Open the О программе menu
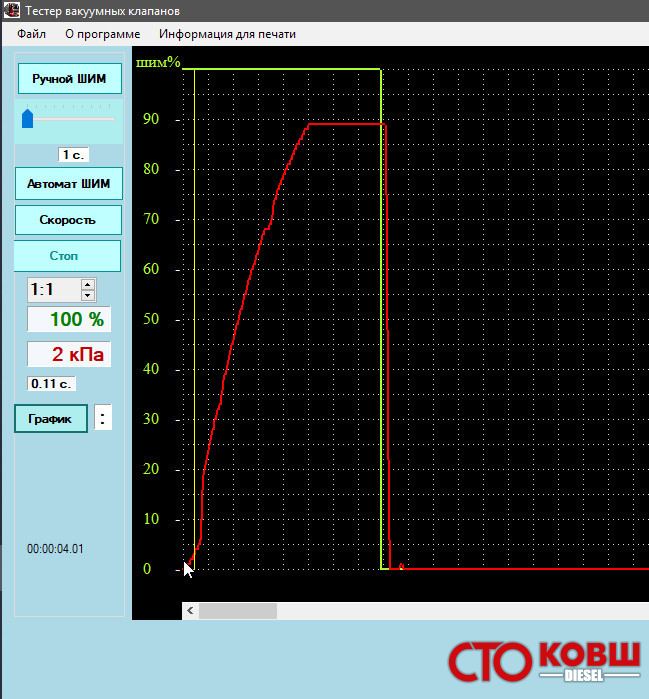This screenshot has width=649, height=699. coord(102,33)
